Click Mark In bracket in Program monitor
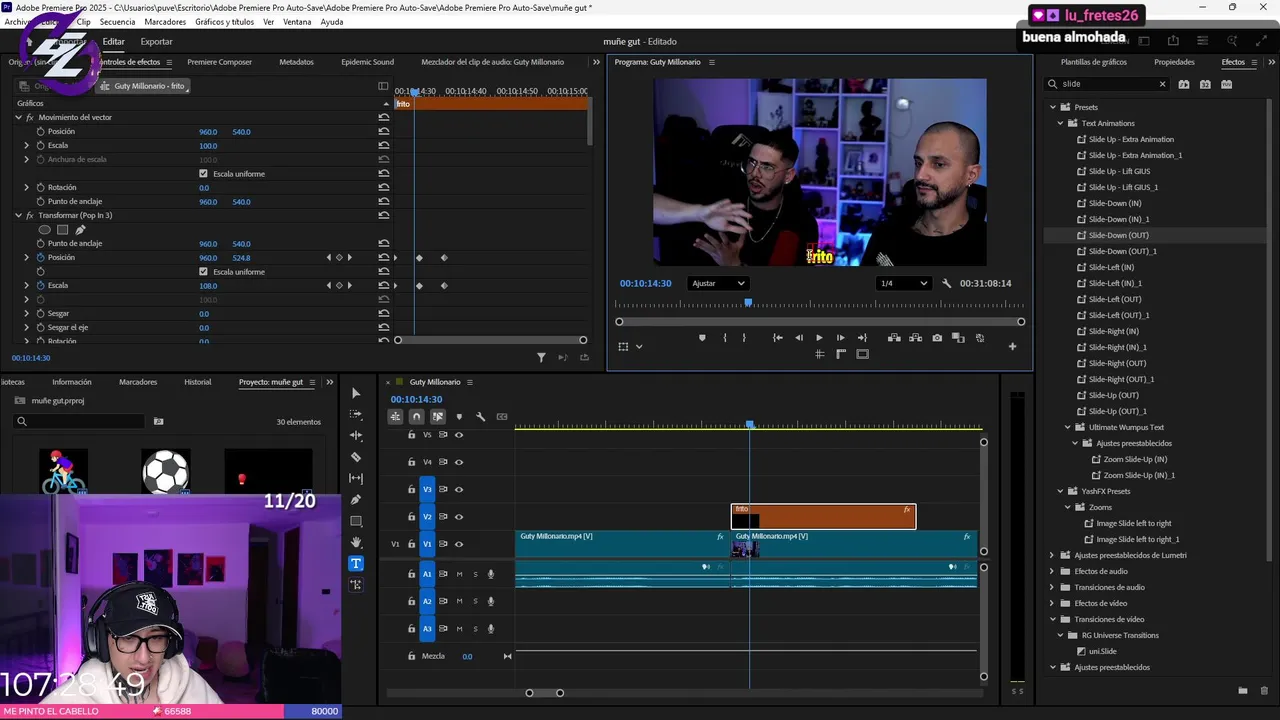This screenshot has height=720, width=1280. (x=725, y=338)
